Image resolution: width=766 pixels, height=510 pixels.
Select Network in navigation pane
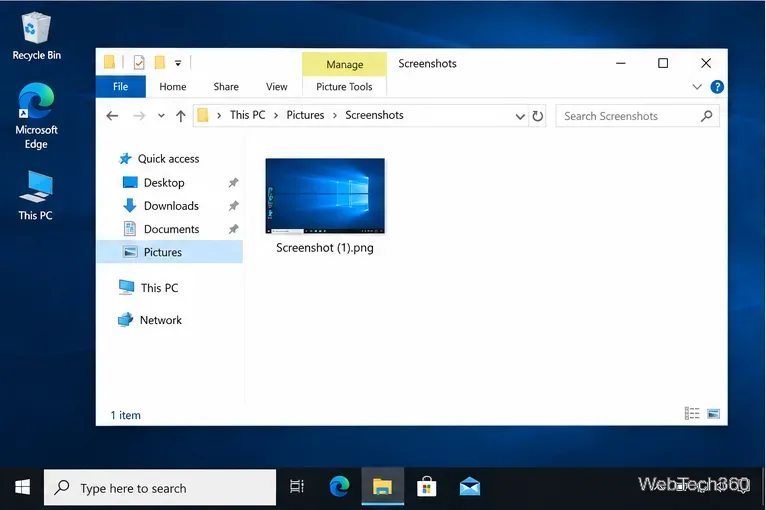click(x=160, y=320)
